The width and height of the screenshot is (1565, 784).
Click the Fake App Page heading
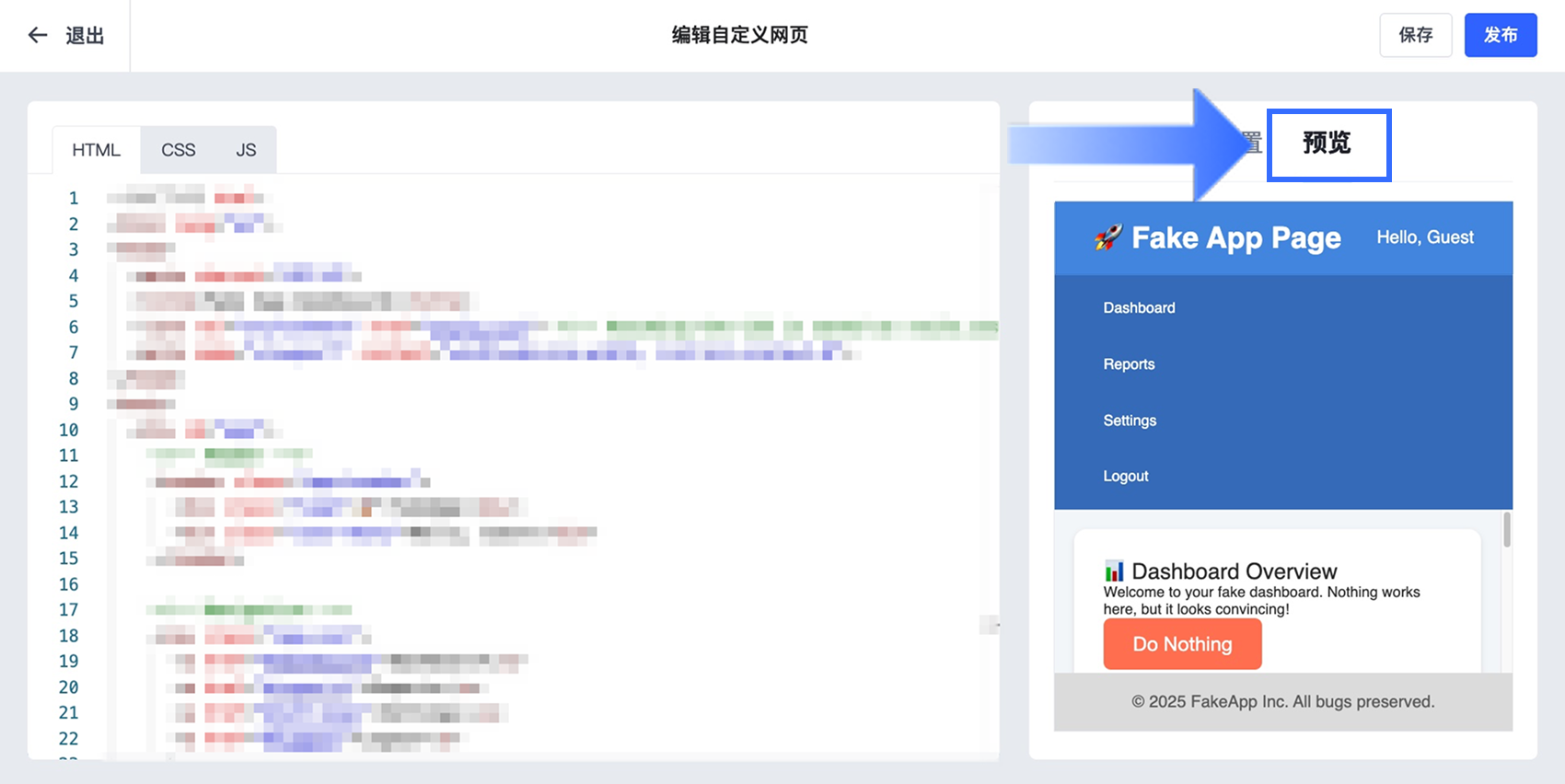(x=1236, y=238)
